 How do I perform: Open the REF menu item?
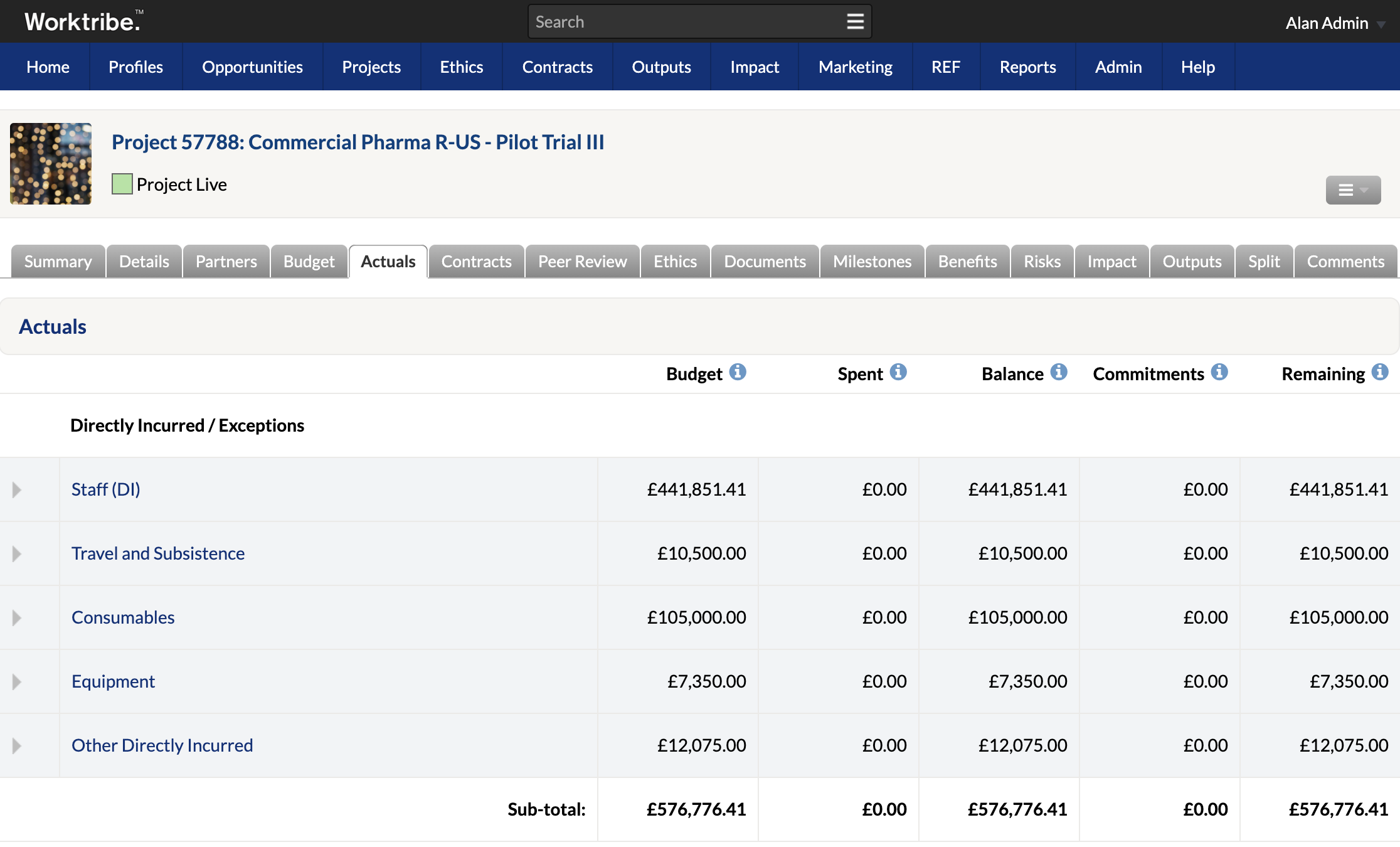pyautogui.click(x=946, y=67)
